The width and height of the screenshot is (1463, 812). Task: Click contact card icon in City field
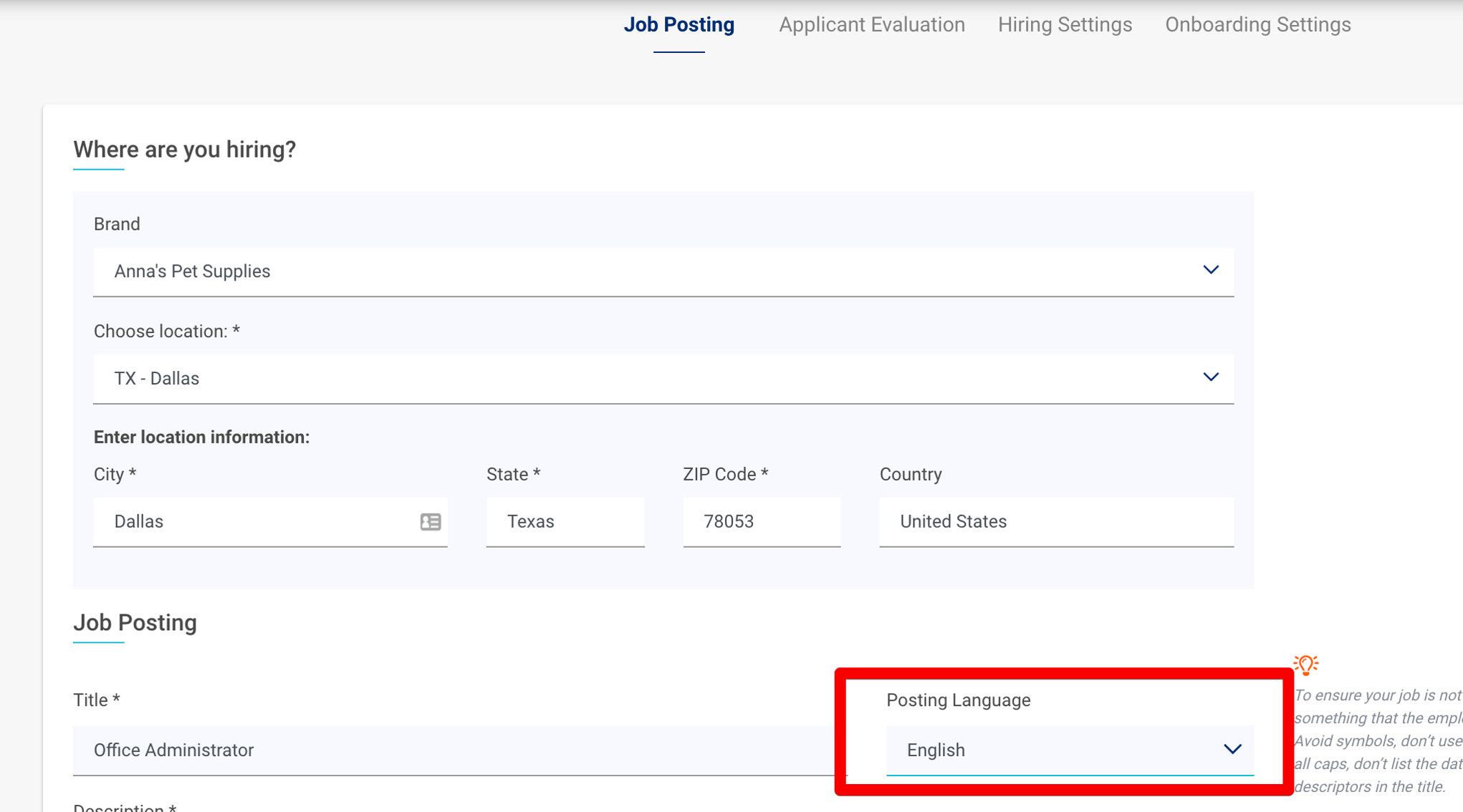[431, 522]
